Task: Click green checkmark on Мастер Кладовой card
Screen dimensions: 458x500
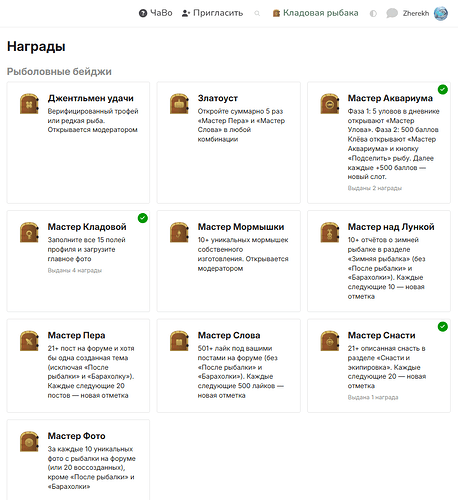Action: [143, 218]
